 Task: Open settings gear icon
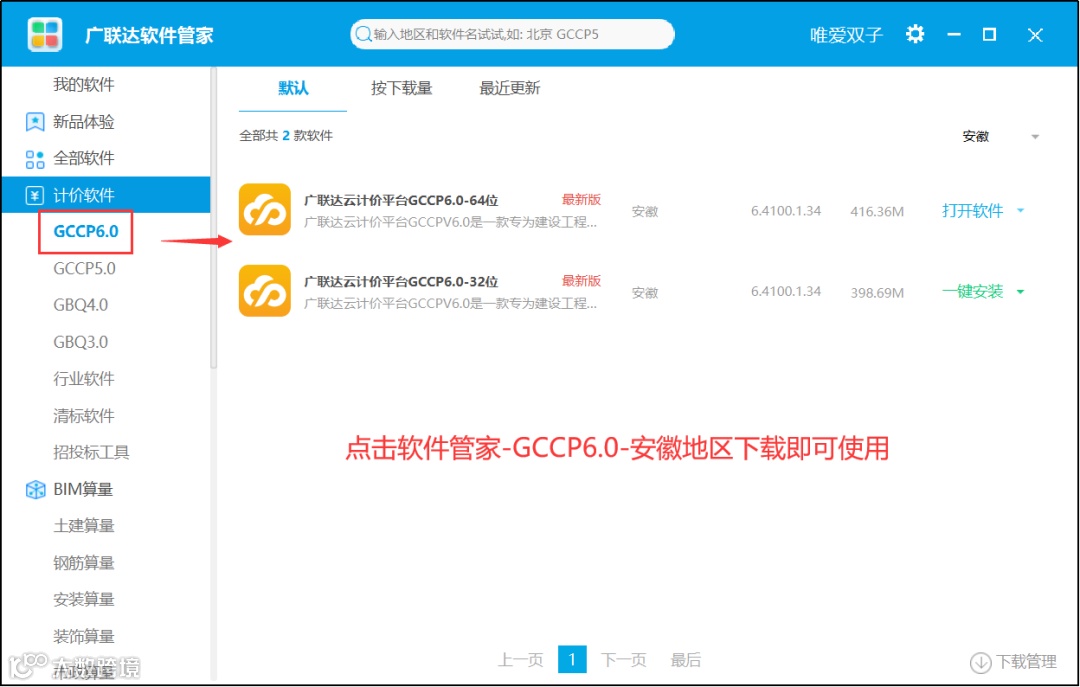(x=915, y=34)
